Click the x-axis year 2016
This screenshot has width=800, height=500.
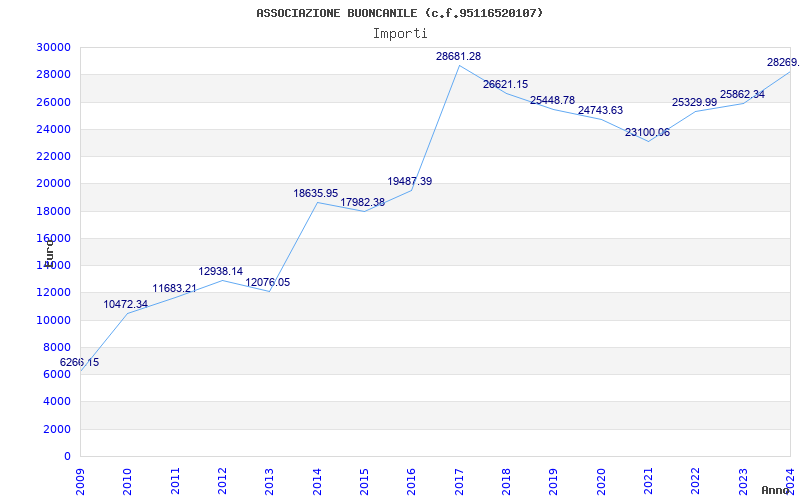click(x=411, y=481)
